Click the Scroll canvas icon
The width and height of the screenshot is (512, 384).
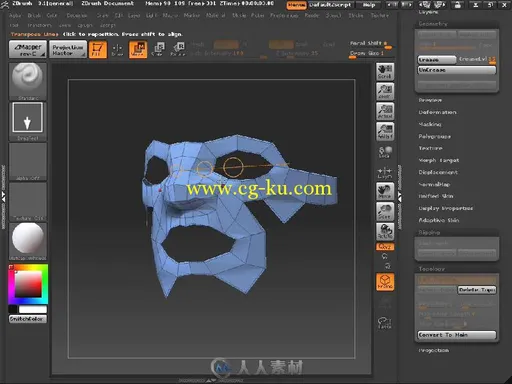385,71
